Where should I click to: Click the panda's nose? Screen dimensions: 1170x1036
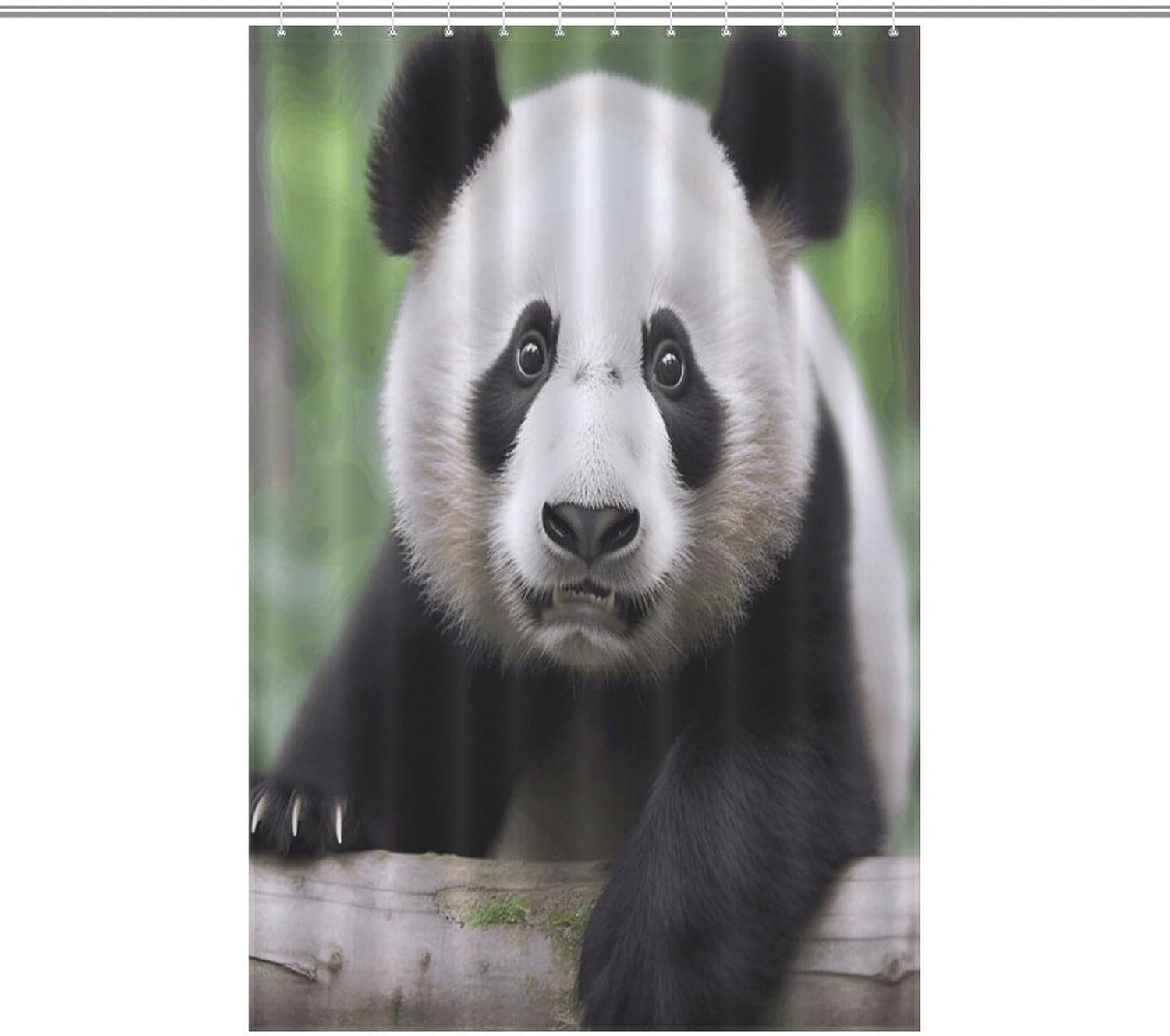pos(590,527)
